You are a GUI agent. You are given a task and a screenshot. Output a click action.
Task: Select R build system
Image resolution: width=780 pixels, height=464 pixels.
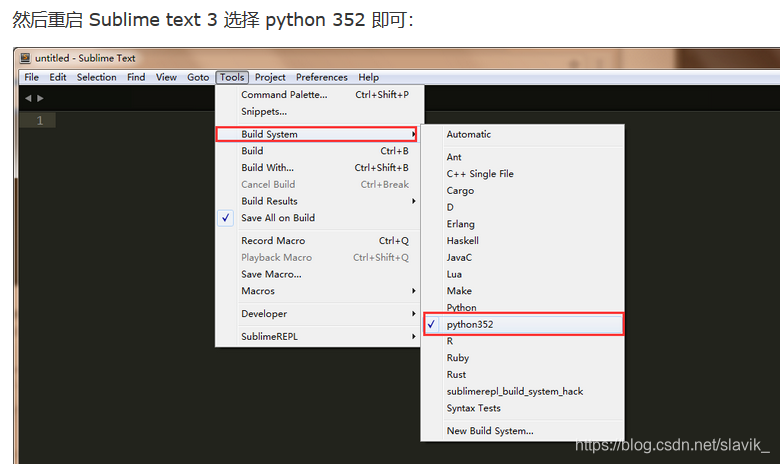point(523,341)
